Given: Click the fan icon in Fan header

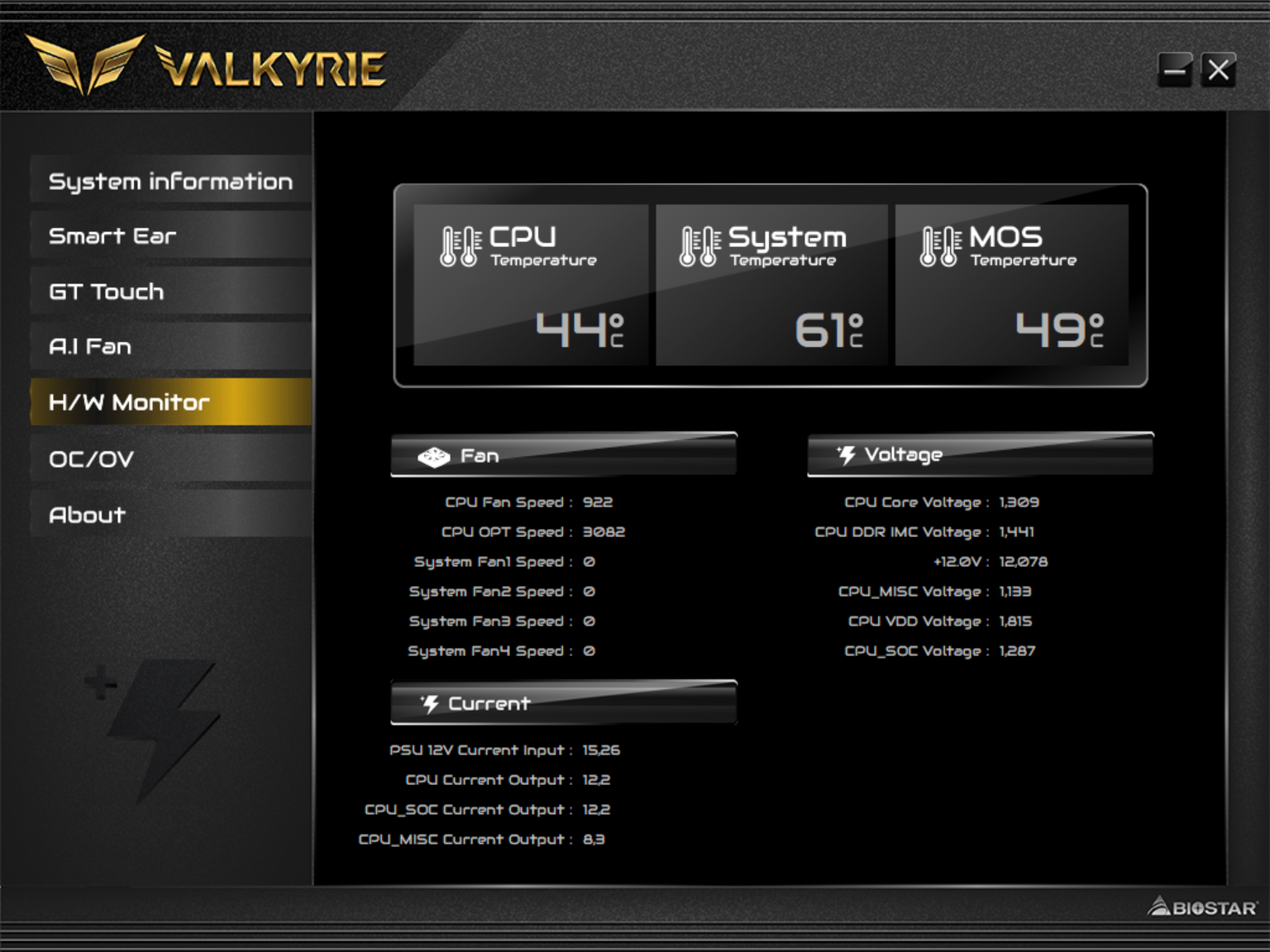Looking at the screenshot, I should pos(434,456).
